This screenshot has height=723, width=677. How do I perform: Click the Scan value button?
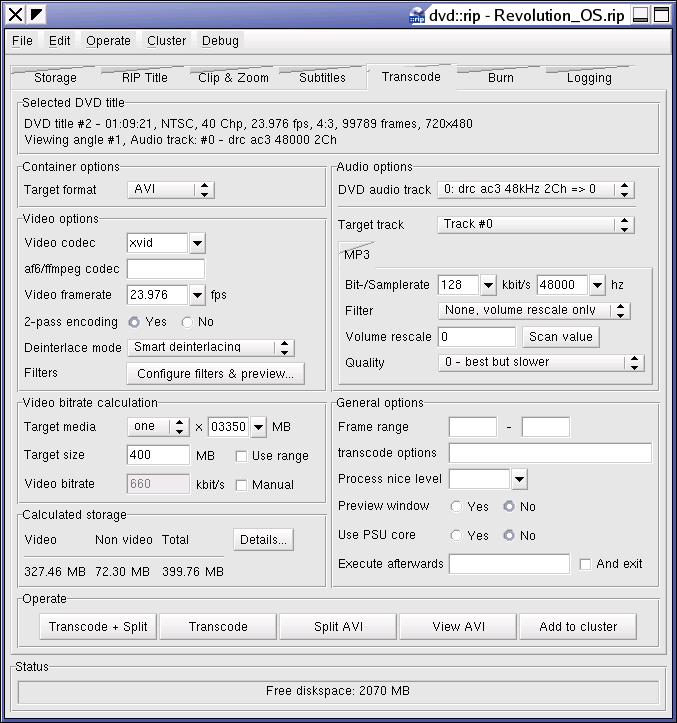561,337
